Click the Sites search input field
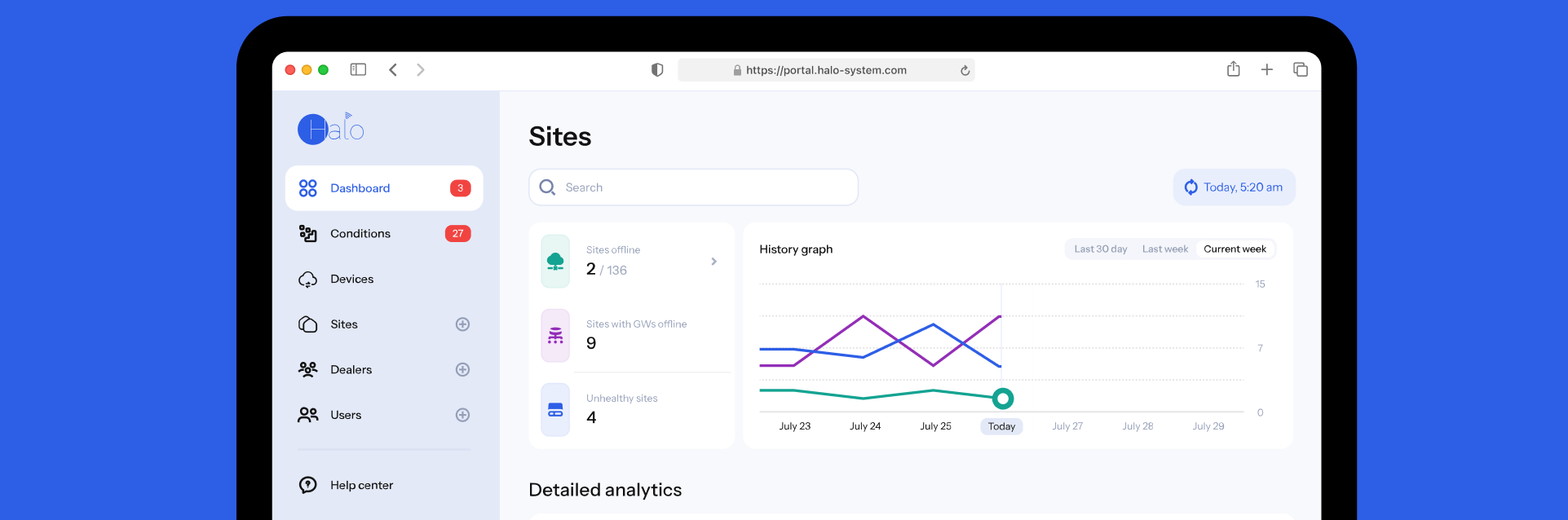The image size is (1568, 520). (693, 187)
